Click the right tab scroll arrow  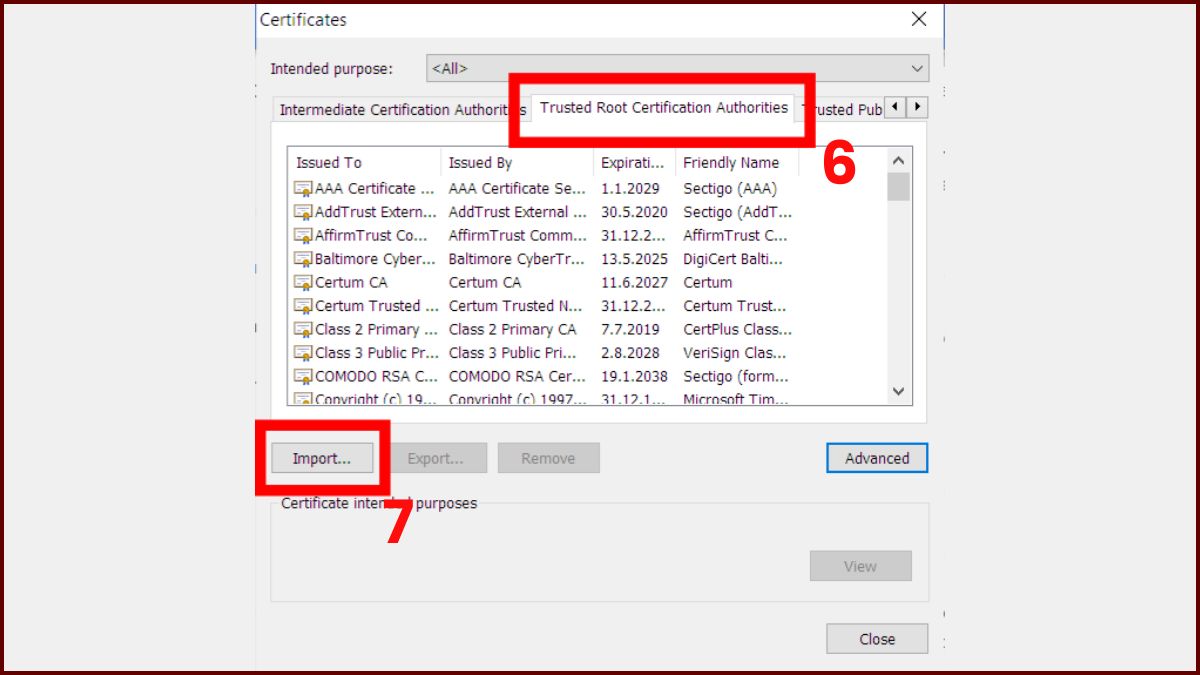point(918,107)
